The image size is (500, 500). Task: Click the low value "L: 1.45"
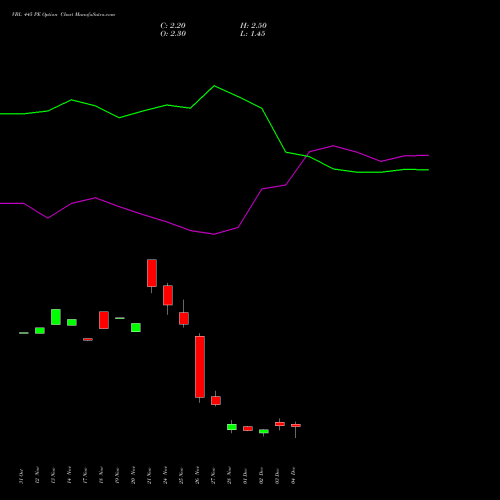[x=253, y=34]
